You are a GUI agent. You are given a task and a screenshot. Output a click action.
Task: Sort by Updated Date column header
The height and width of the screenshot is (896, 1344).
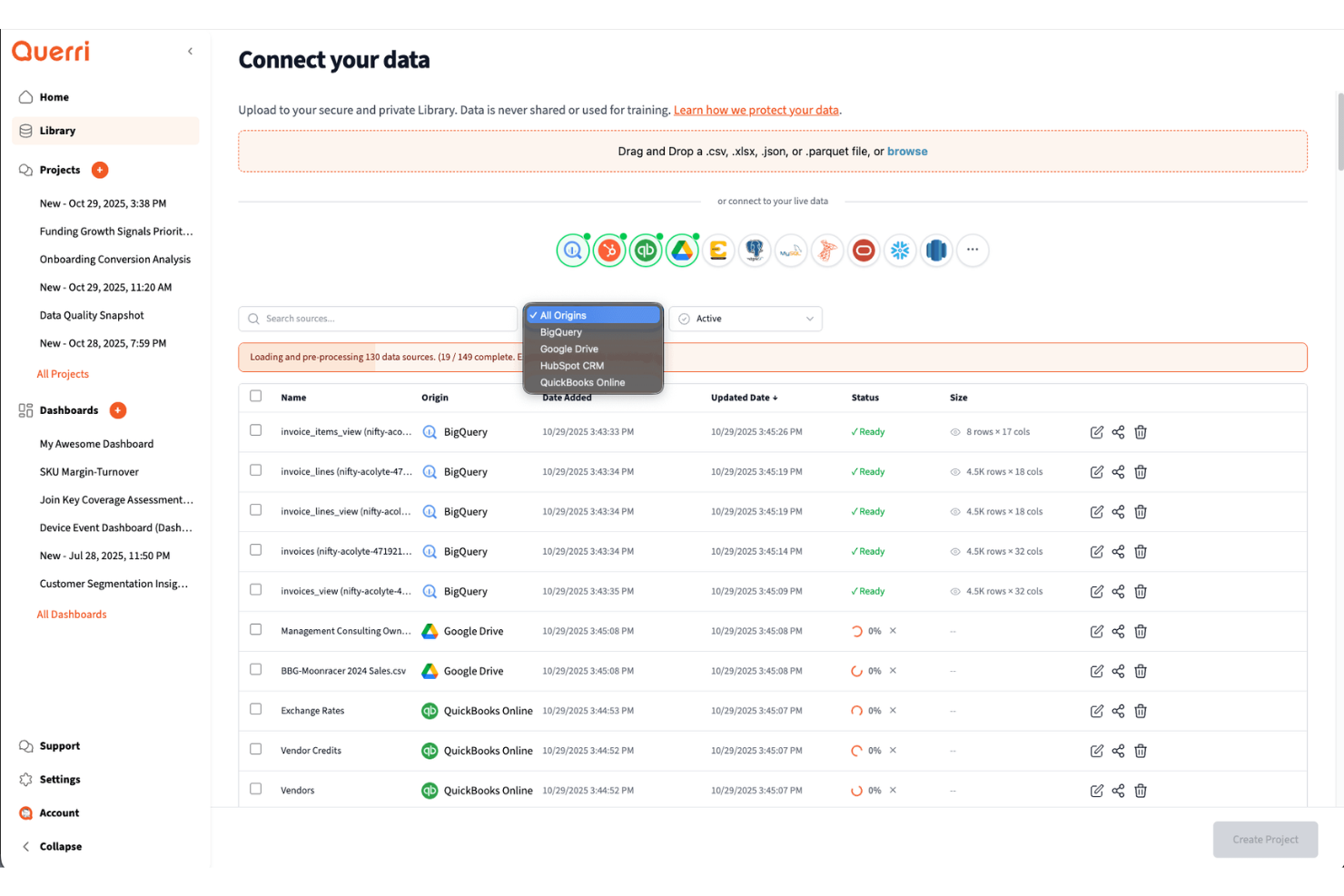point(744,398)
